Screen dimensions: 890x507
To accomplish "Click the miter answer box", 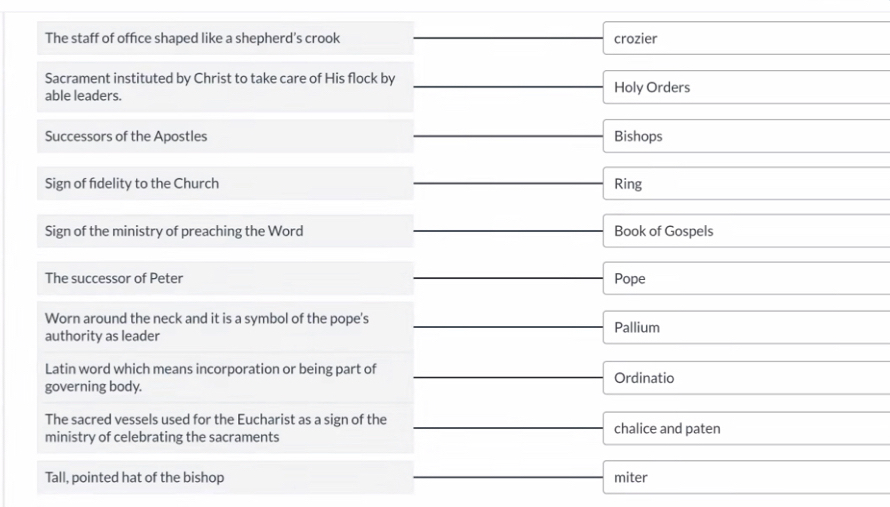I will coord(746,477).
